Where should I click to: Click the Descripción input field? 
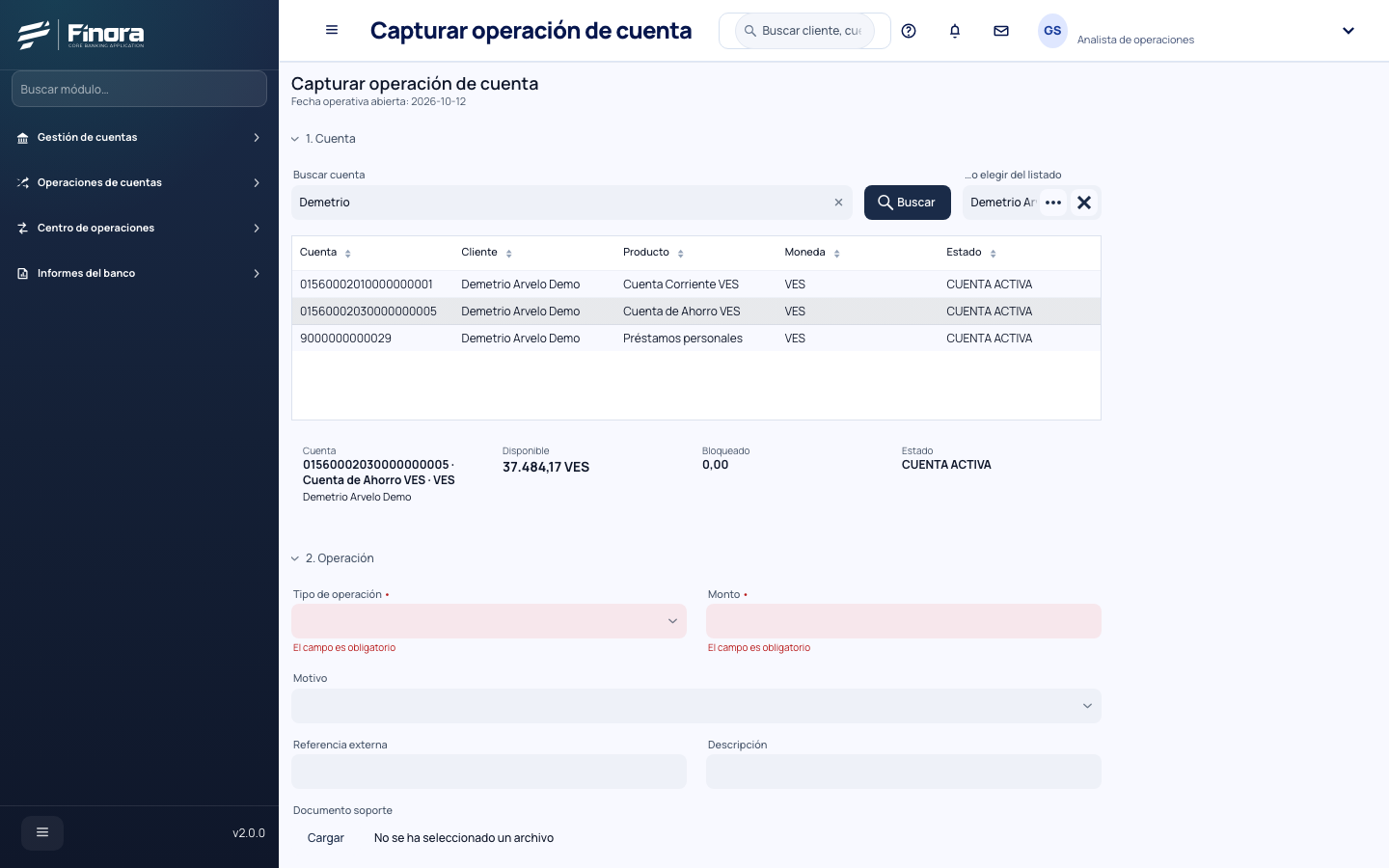point(904,772)
